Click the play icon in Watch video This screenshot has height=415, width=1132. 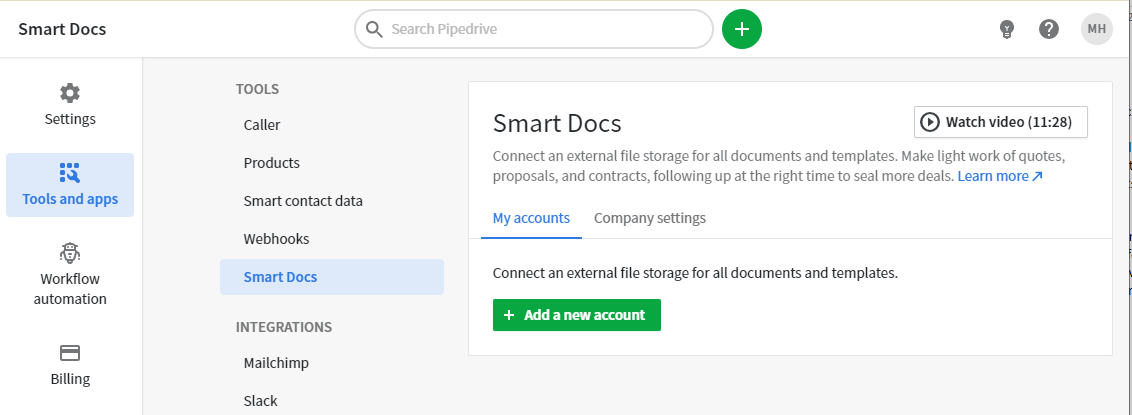(929, 122)
